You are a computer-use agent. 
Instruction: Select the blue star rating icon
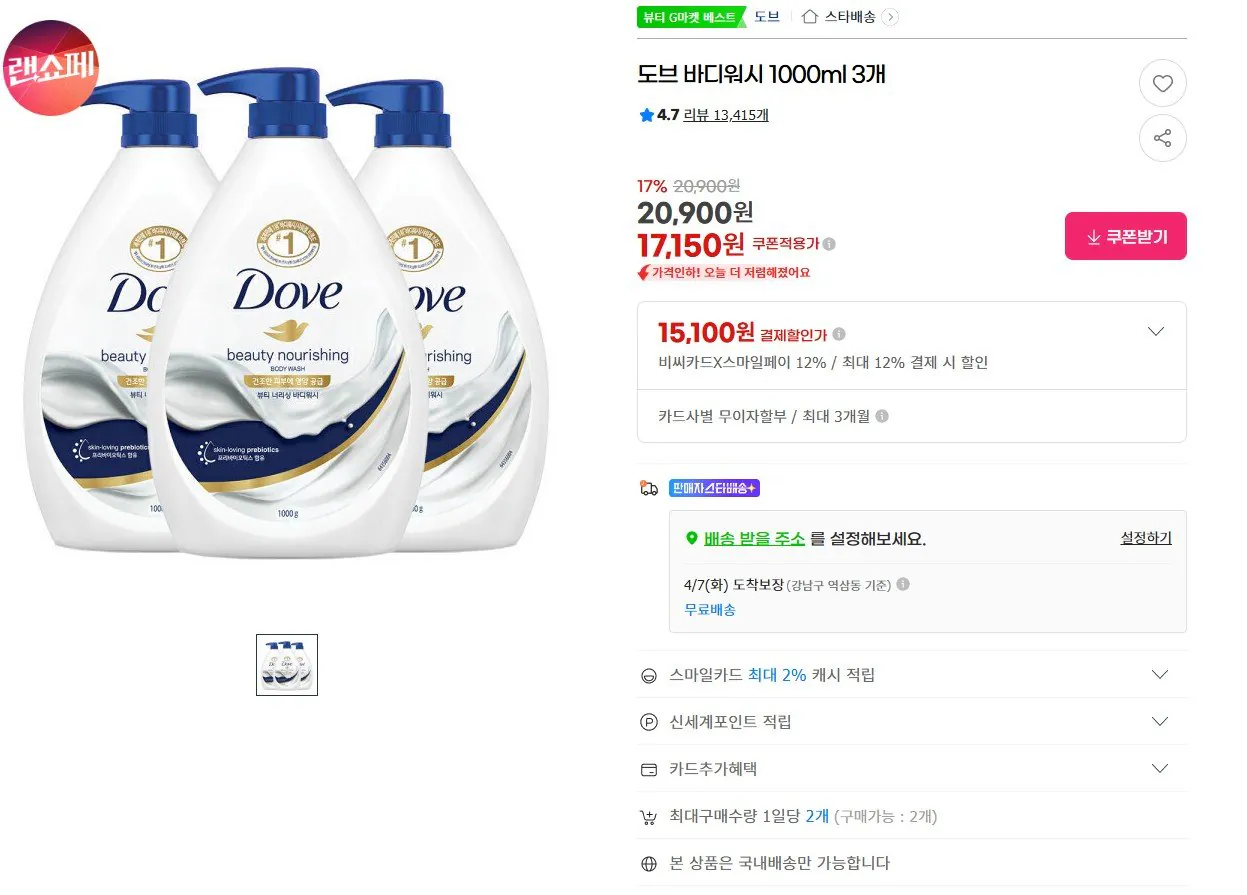pos(645,115)
